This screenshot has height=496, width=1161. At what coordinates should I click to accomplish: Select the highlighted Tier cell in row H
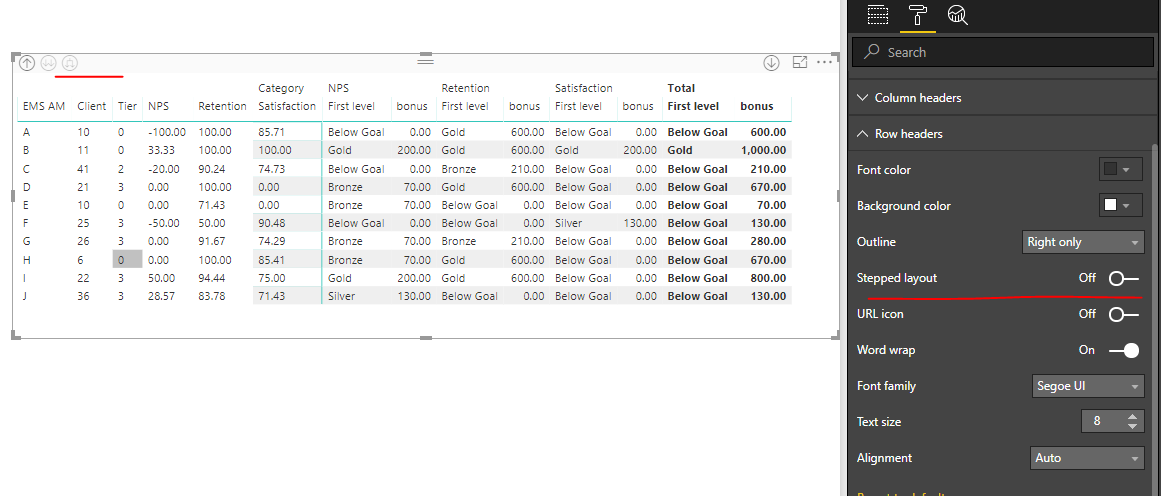[x=126, y=260]
